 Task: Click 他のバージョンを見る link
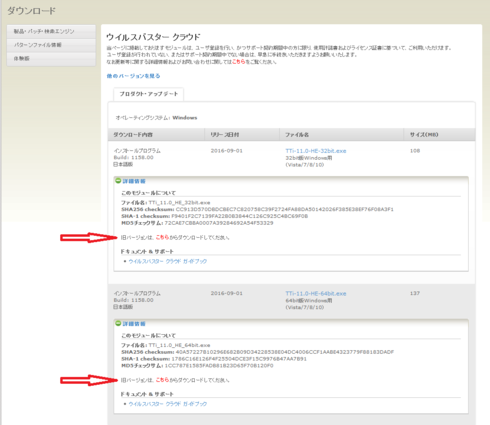133,76
